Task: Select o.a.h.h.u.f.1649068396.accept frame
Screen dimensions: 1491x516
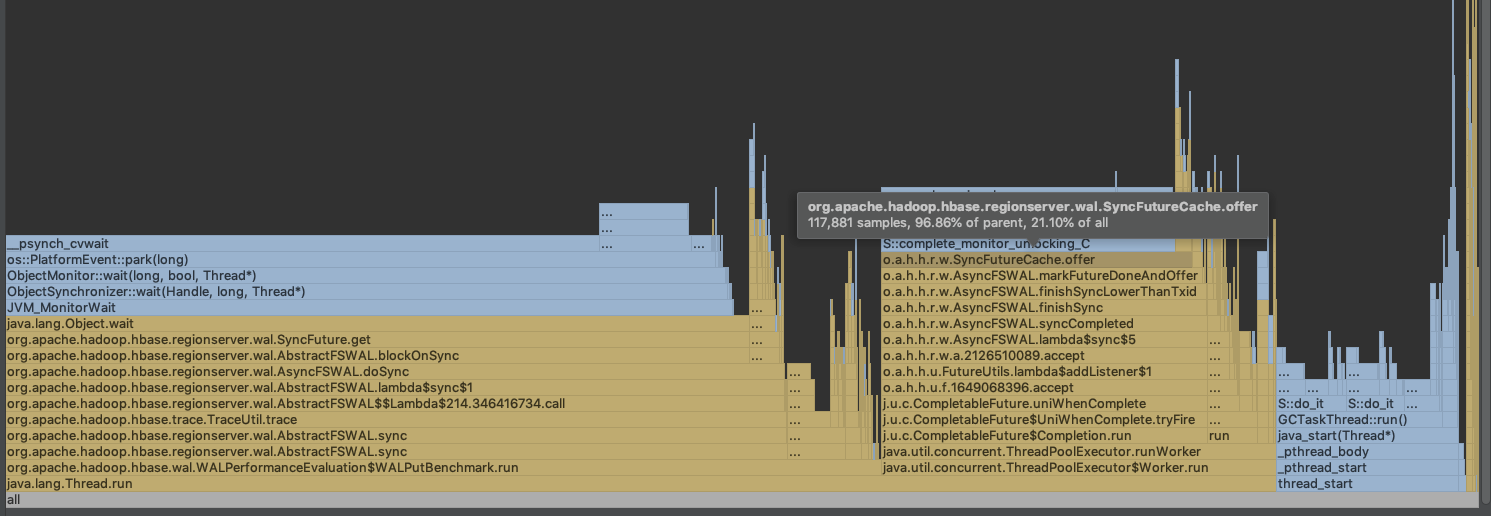Action: [1043, 387]
